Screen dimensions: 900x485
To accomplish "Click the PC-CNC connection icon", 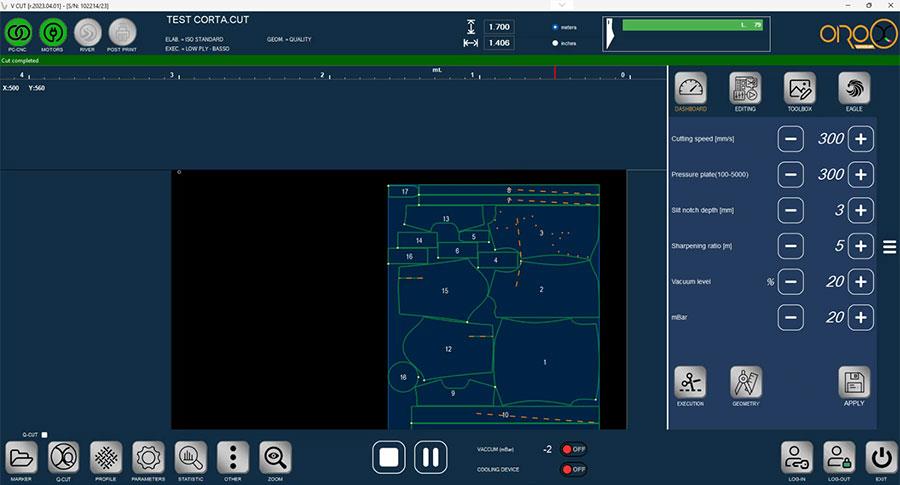I will tap(18, 32).
